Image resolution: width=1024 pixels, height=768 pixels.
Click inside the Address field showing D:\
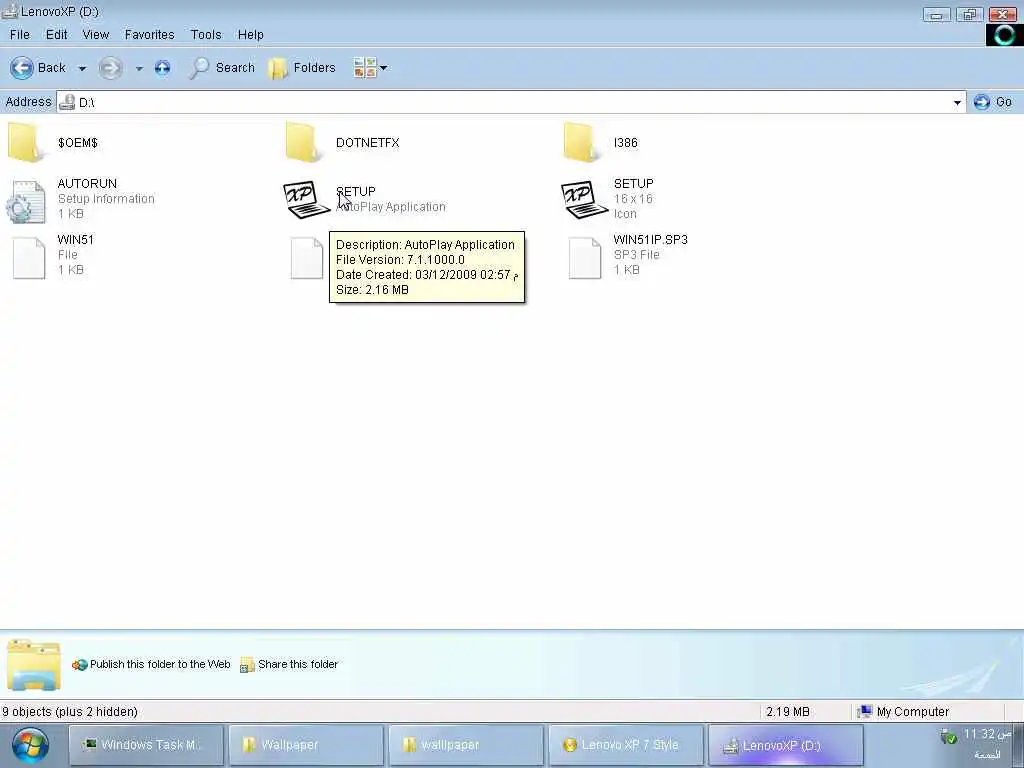(x=509, y=103)
